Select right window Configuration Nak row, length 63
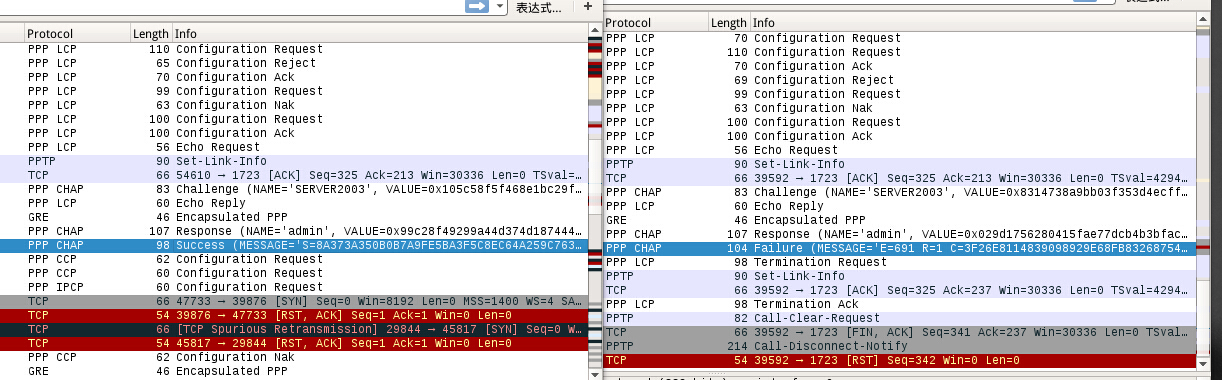The width and height of the screenshot is (1222, 380). [x=899, y=108]
